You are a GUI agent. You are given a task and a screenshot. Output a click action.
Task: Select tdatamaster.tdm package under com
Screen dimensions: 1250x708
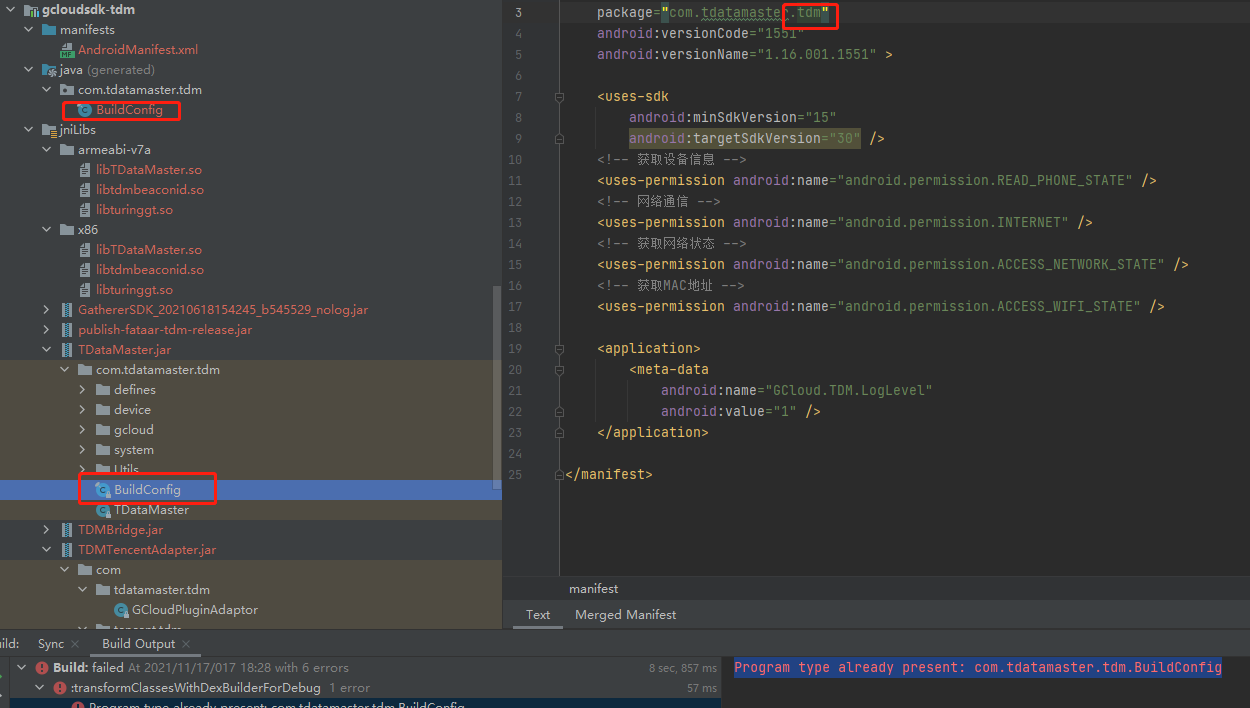pyautogui.click(x=162, y=590)
